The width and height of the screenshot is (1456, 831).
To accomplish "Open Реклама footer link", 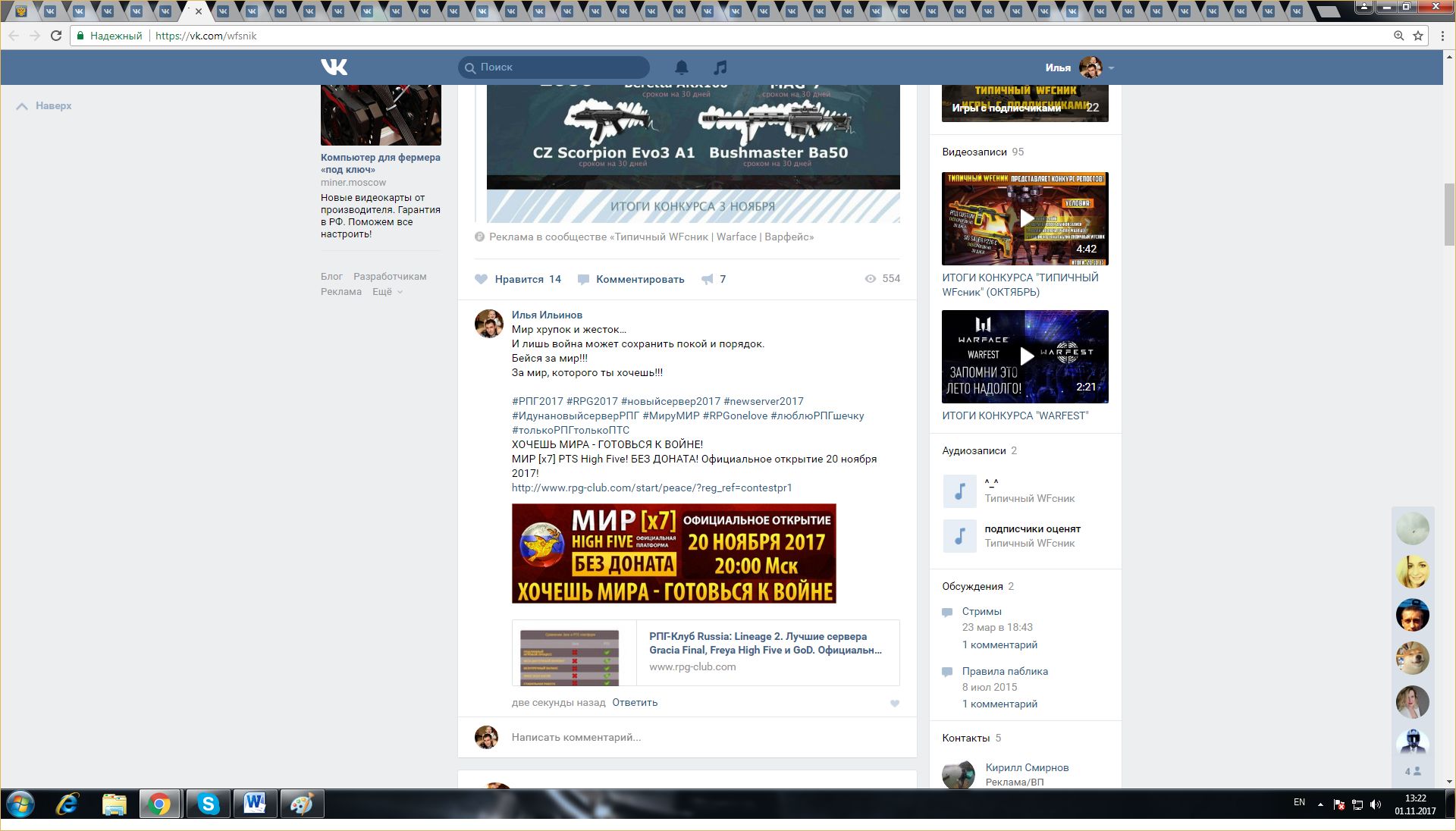I will coord(340,292).
